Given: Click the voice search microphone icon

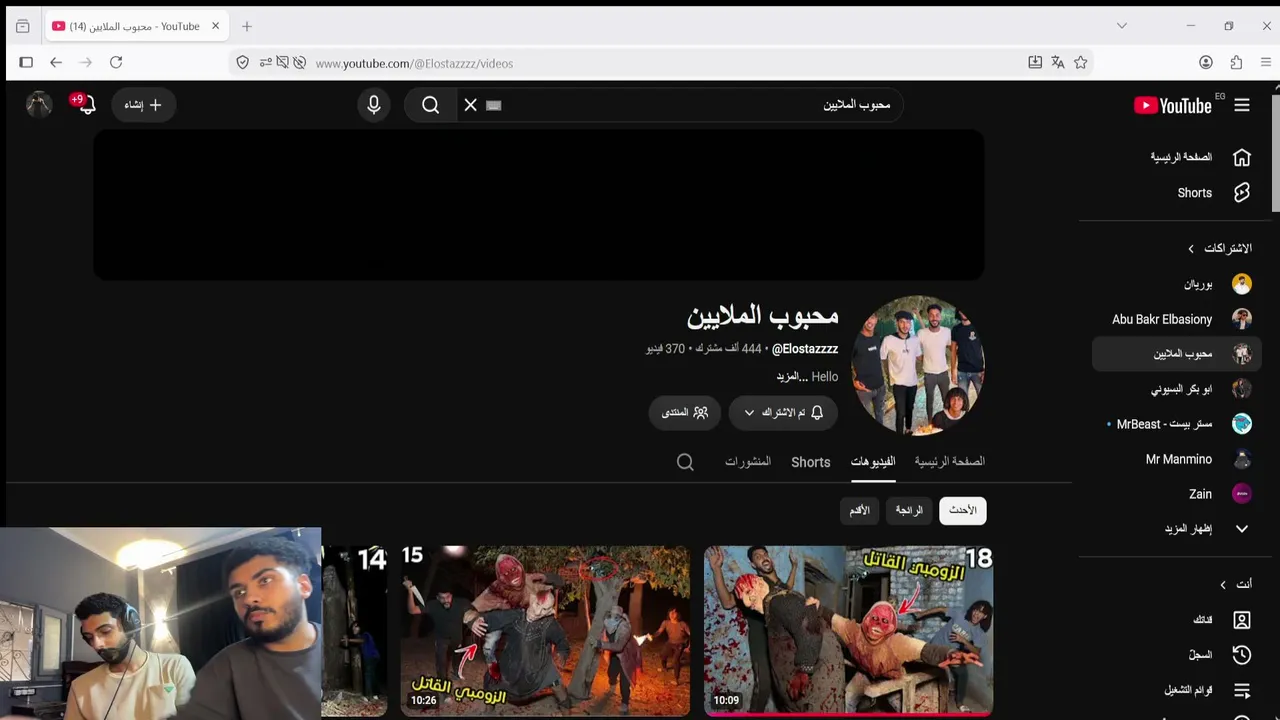Looking at the screenshot, I should click(x=374, y=105).
